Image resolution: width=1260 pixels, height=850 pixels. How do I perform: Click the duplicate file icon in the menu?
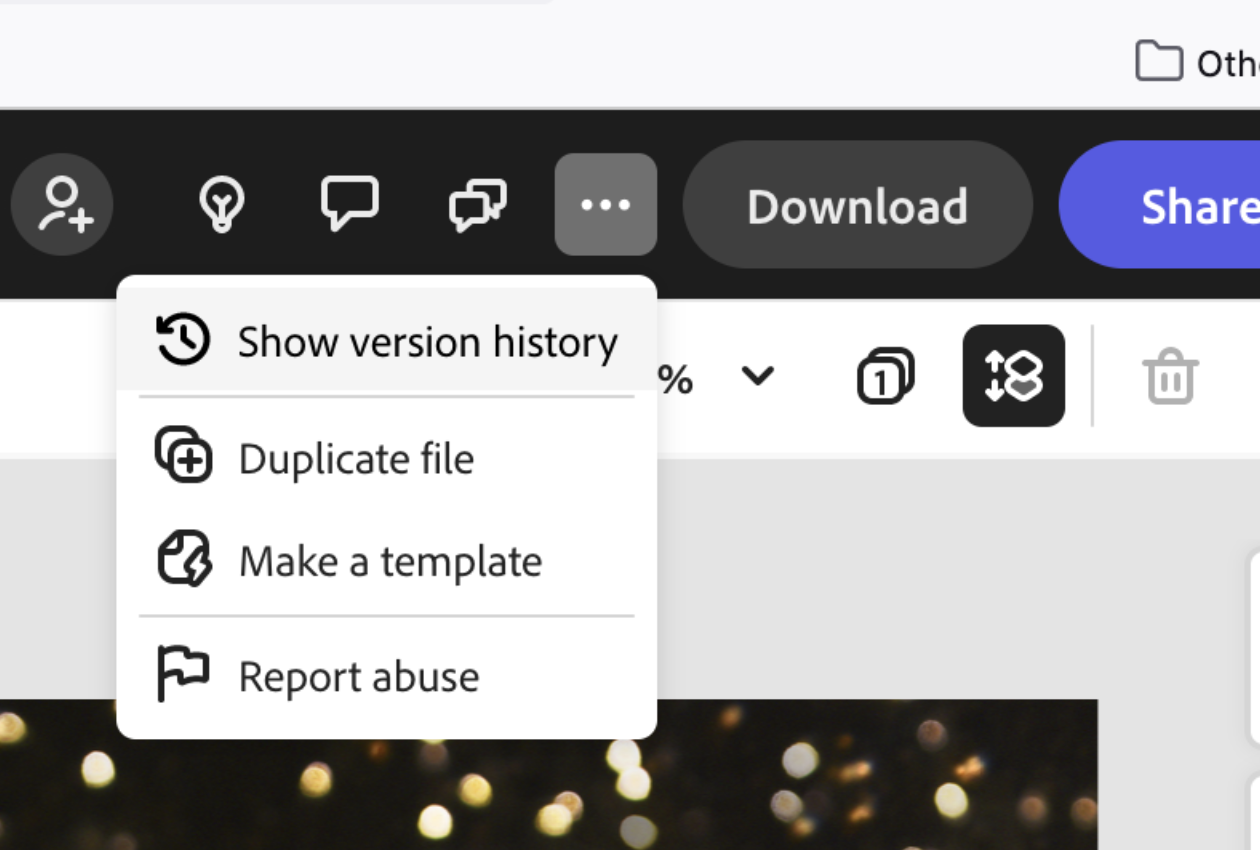coord(183,457)
